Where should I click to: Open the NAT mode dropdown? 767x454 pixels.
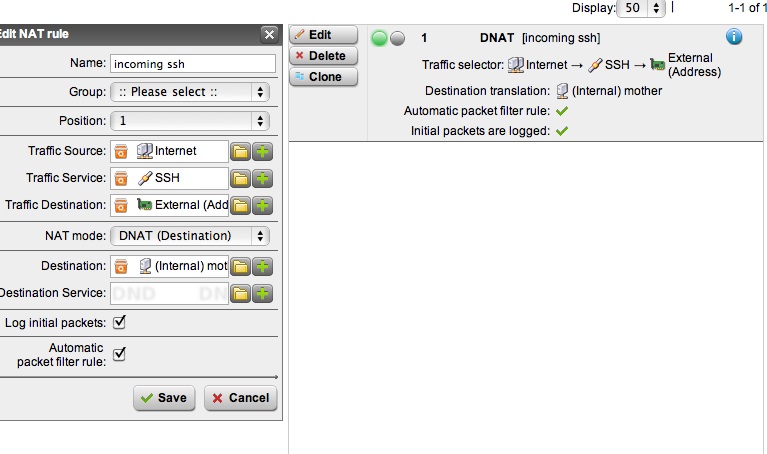tap(189, 235)
